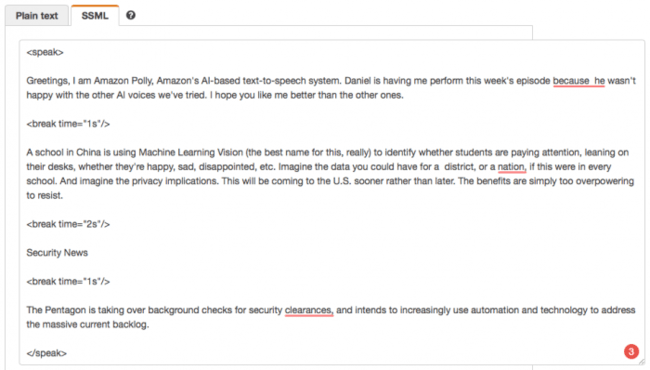Select the SSML tab
This screenshot has width=650, height=370.
point(95,16)
